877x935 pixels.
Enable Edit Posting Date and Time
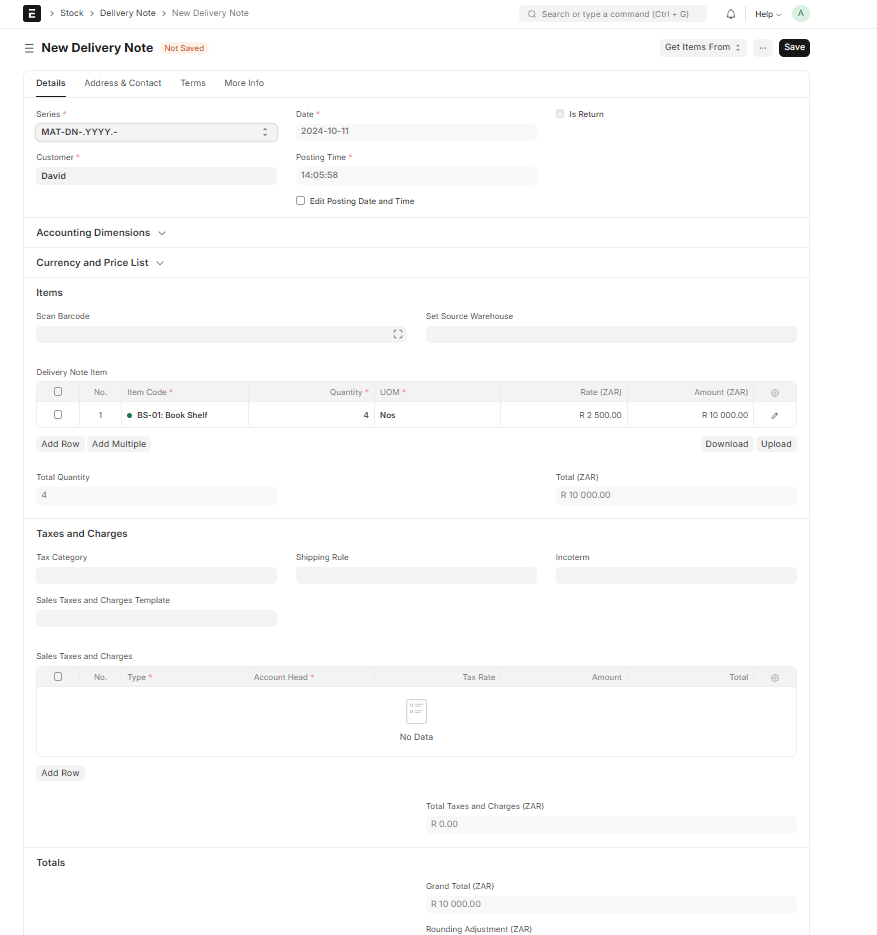coord(300,201)
